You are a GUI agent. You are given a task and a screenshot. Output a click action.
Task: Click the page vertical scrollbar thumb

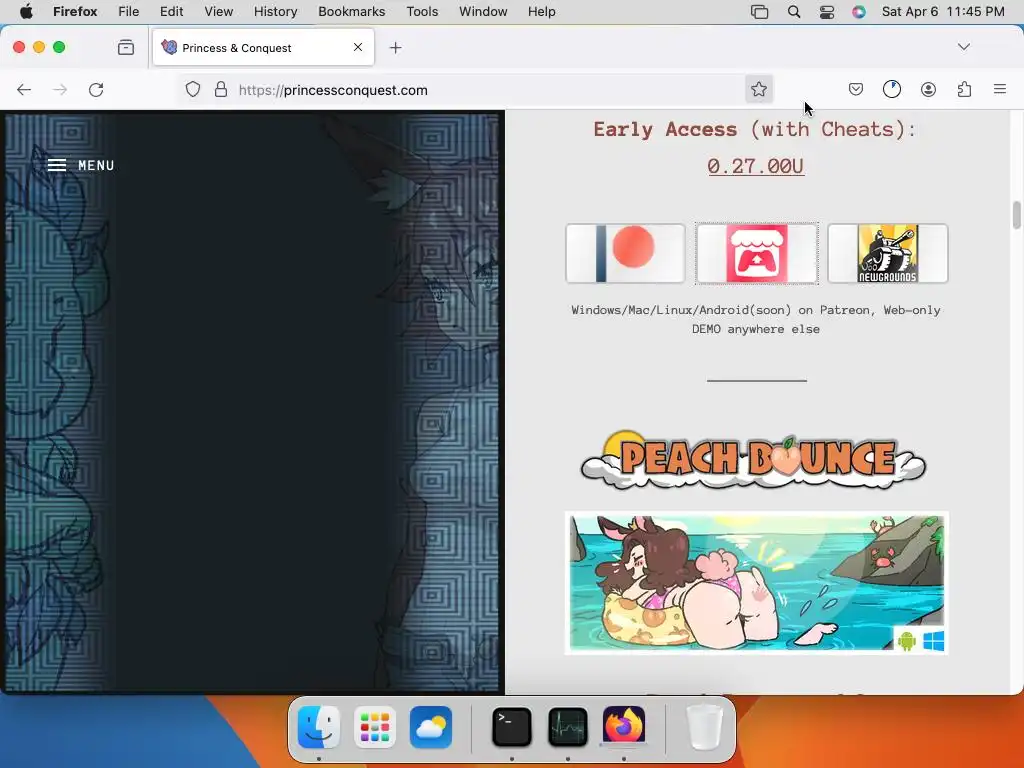tap(1016, 216)
